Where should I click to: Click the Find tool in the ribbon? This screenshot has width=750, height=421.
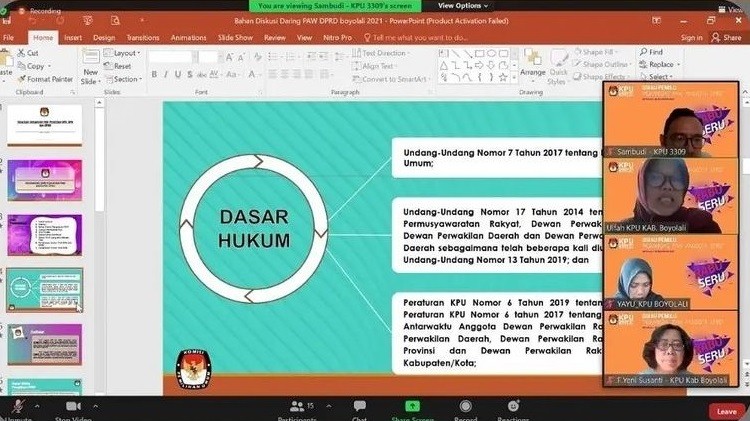coord(650,52)
